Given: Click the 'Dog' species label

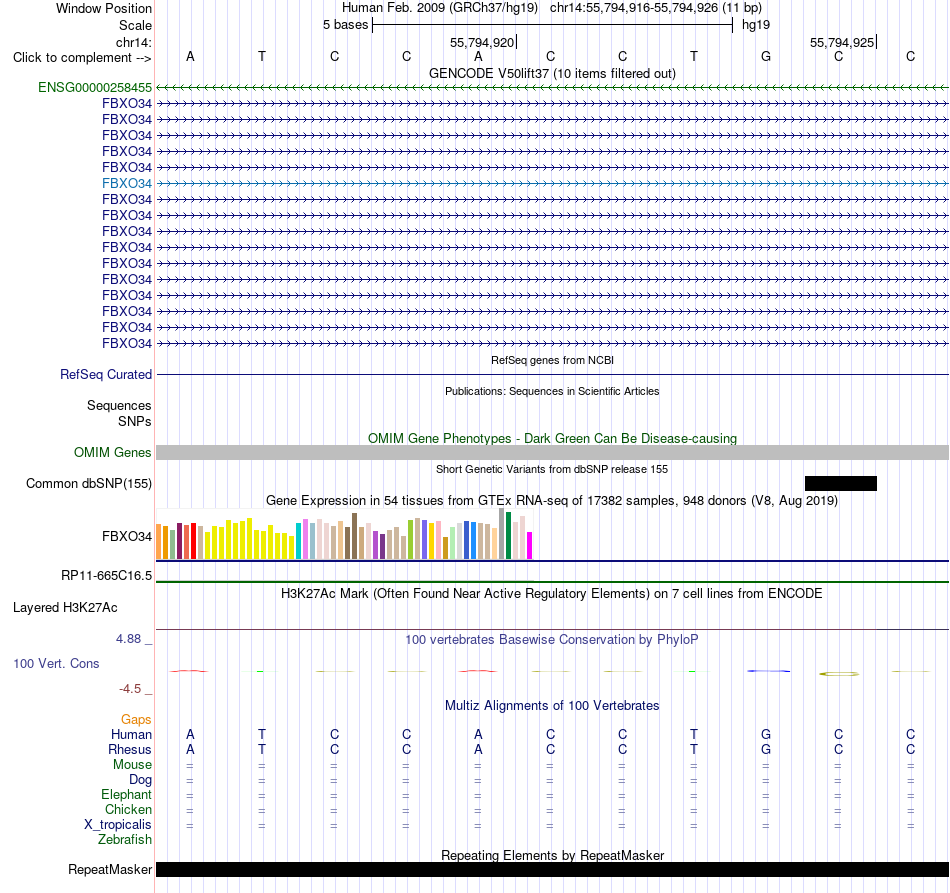Looking at the screenshot, I should pos(140,780).
